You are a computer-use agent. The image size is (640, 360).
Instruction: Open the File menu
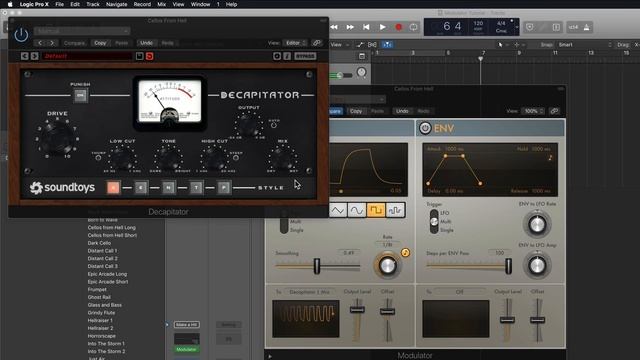click(60, 4)
